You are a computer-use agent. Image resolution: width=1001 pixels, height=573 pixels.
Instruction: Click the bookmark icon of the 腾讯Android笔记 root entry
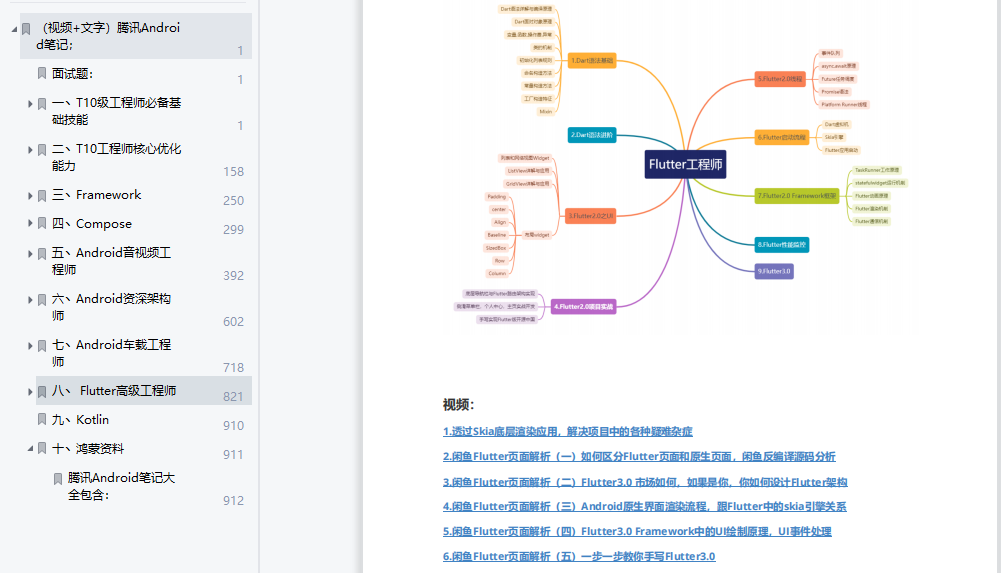[26, 29]
